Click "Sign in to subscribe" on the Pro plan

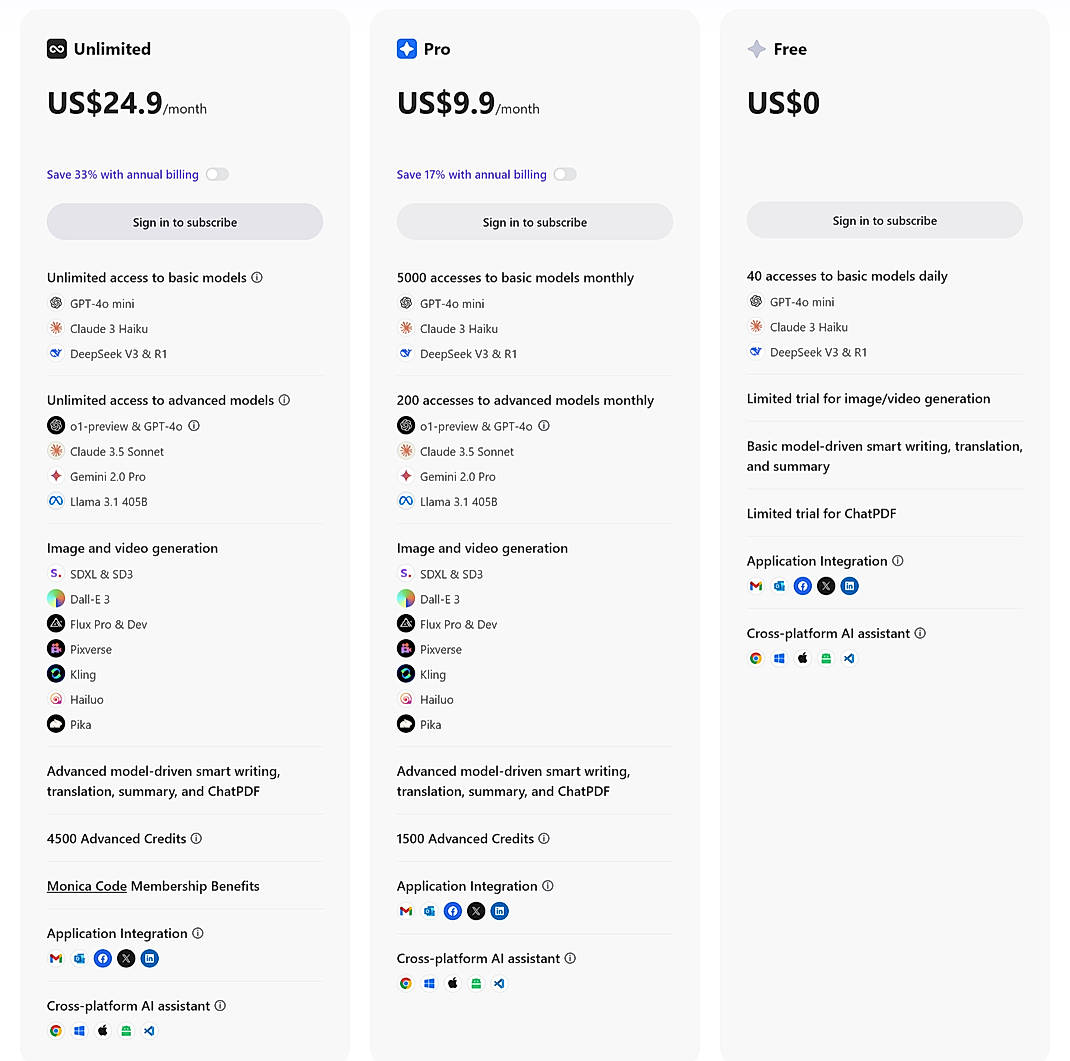(534, 220)
